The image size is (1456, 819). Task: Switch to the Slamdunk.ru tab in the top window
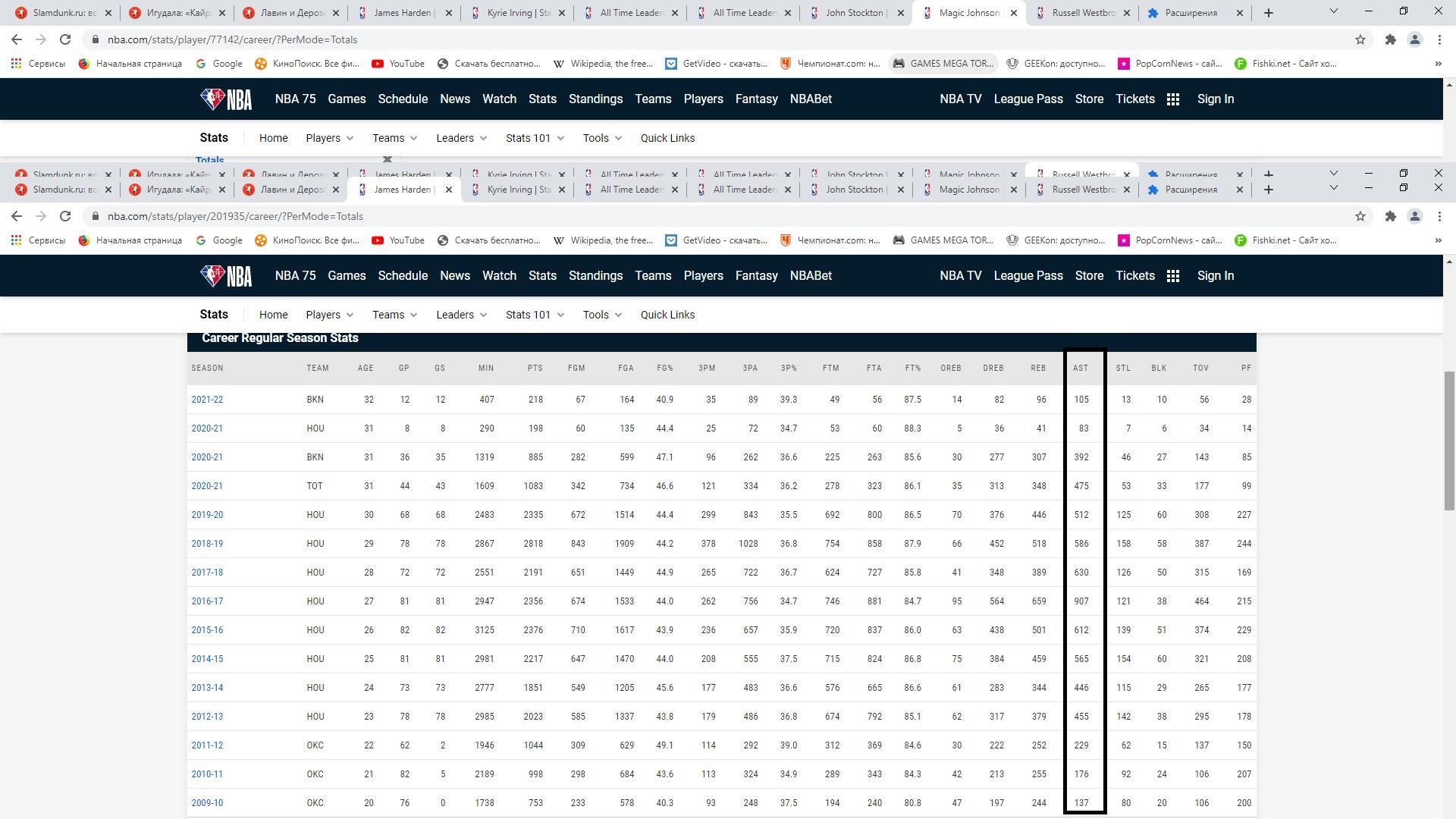[x=64, y=13]
